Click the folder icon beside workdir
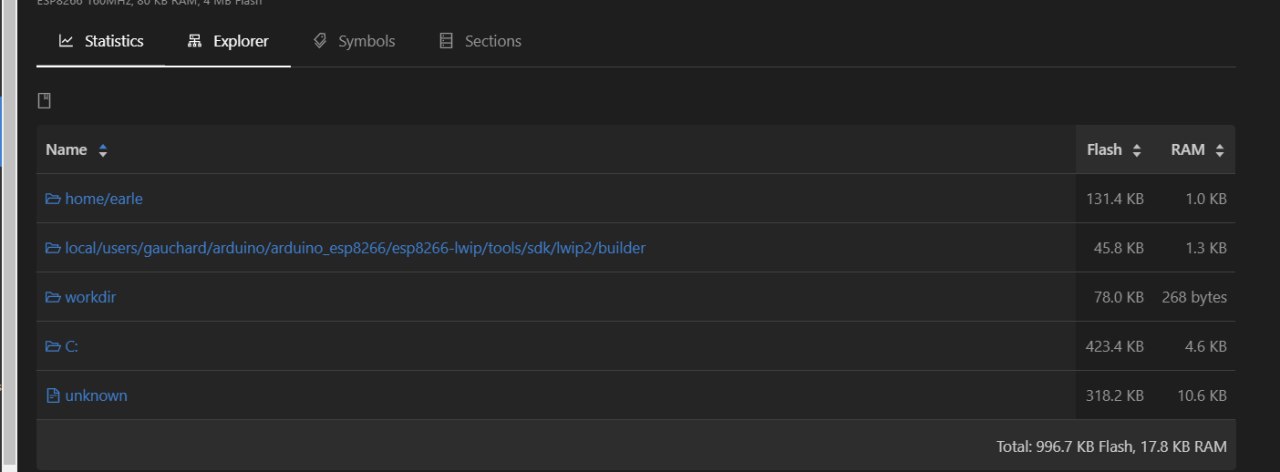 click(x=53, y=297)
